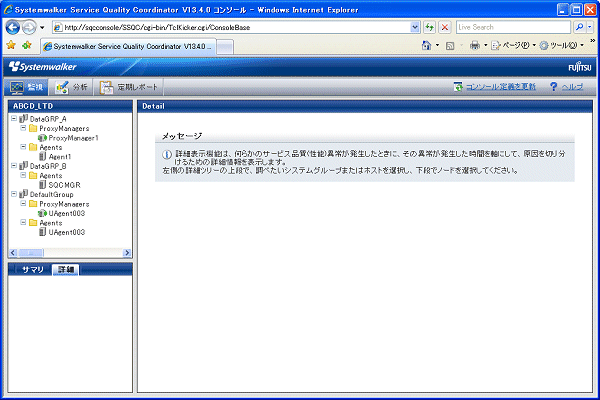Select the Agent1 tree node
The image size is (600, 400).
pos(60,157)
